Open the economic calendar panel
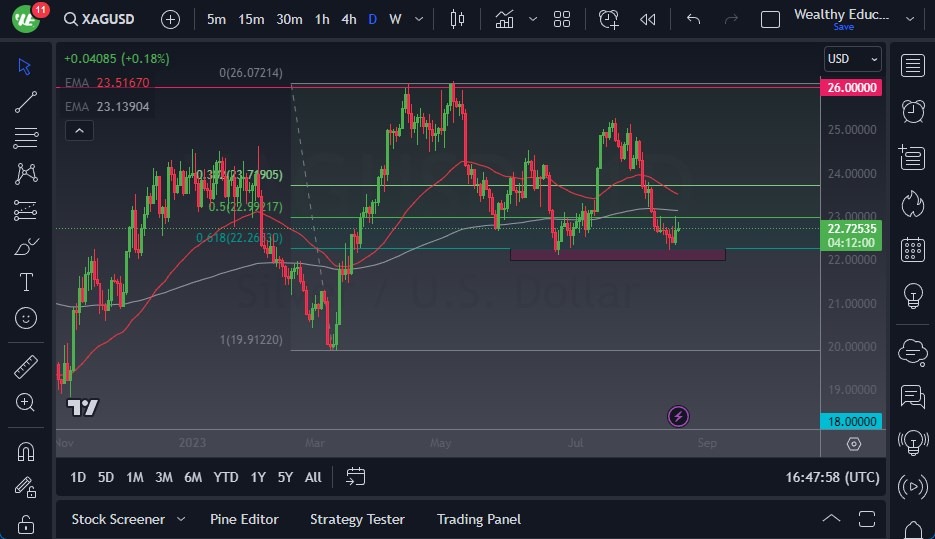 pyautogui.click(x=912, y=250)
